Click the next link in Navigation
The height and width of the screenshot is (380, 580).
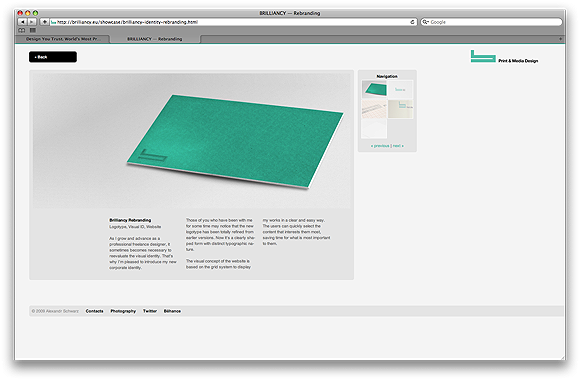(x=398, y=146)
